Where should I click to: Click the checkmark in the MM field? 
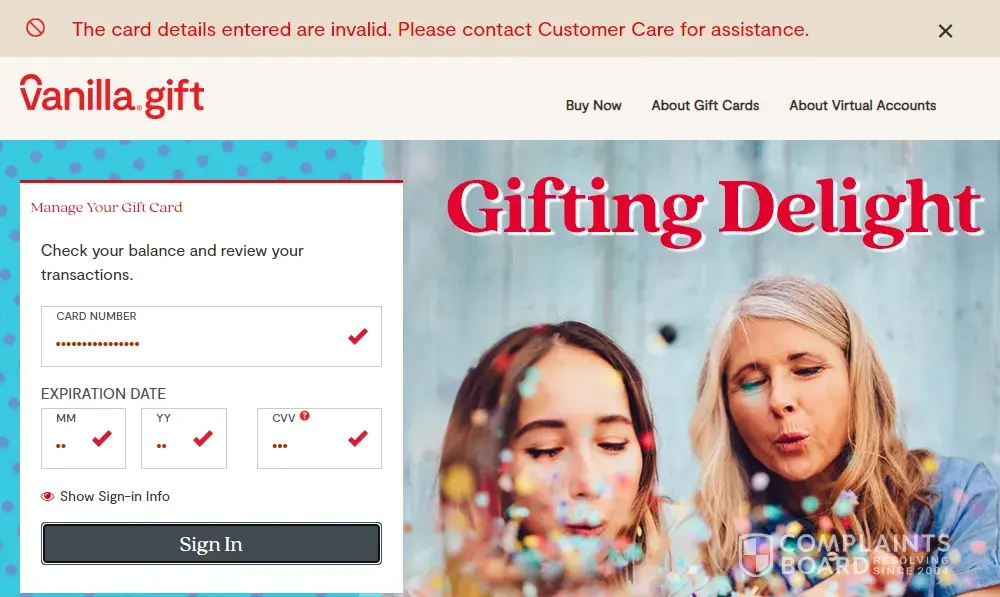[102, 438]
